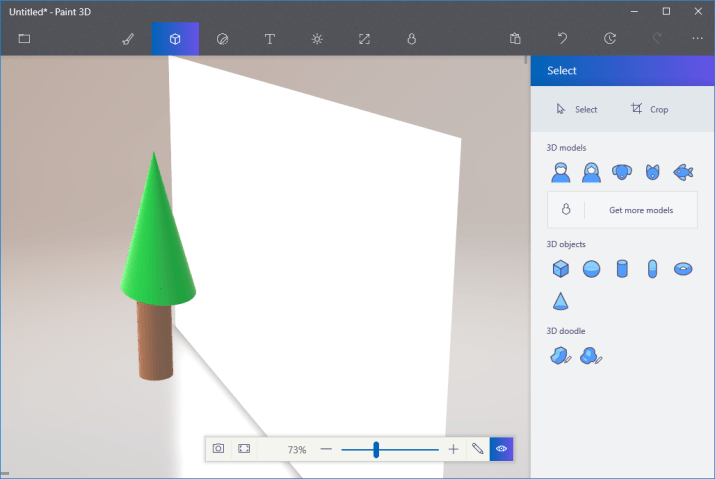
Task: Click Get more models
Action: point(622,210)
